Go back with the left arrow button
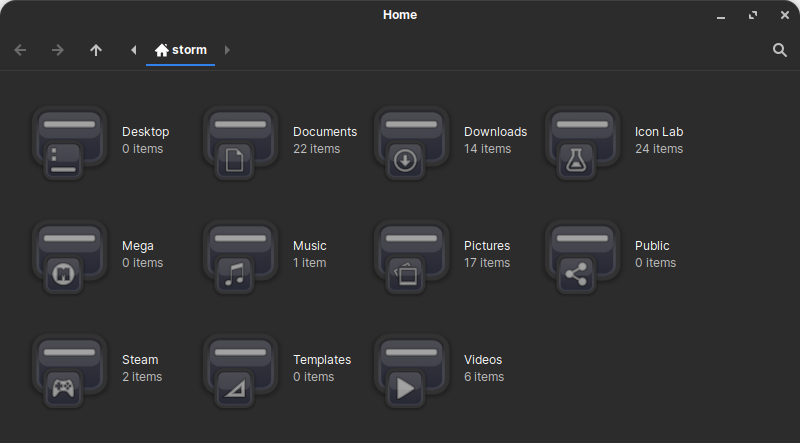Image resolution: width=800 pixels, height=443 pixels. tap(20, 50)
